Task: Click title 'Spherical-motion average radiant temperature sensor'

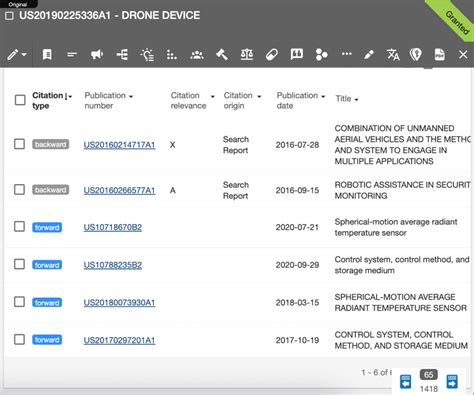Action: (396, 227)
